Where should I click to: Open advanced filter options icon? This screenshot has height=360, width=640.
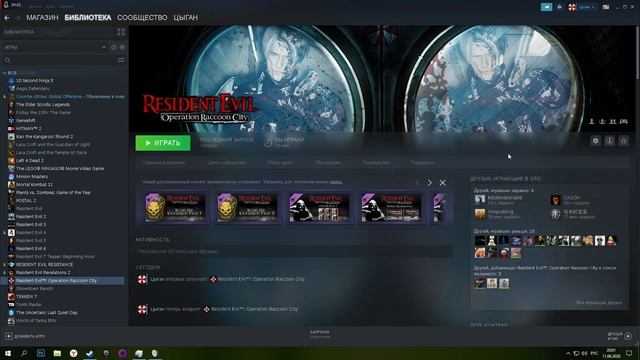click(x=121, y=60)
